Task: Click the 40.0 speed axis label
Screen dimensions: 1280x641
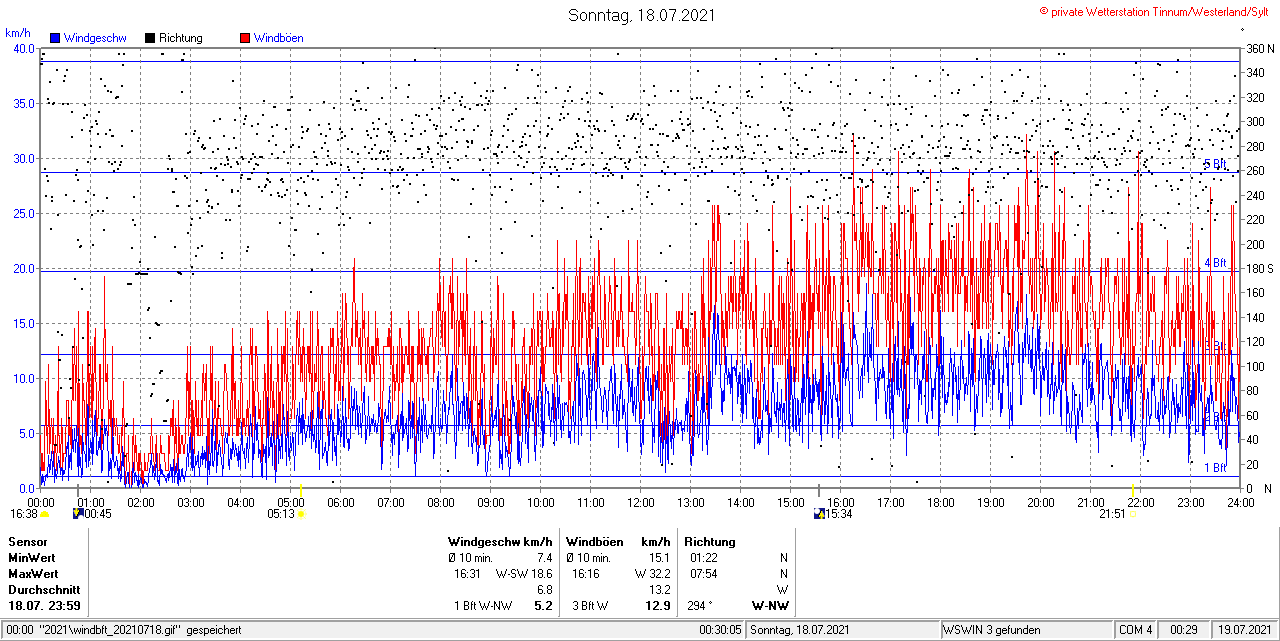Action: 24,48
